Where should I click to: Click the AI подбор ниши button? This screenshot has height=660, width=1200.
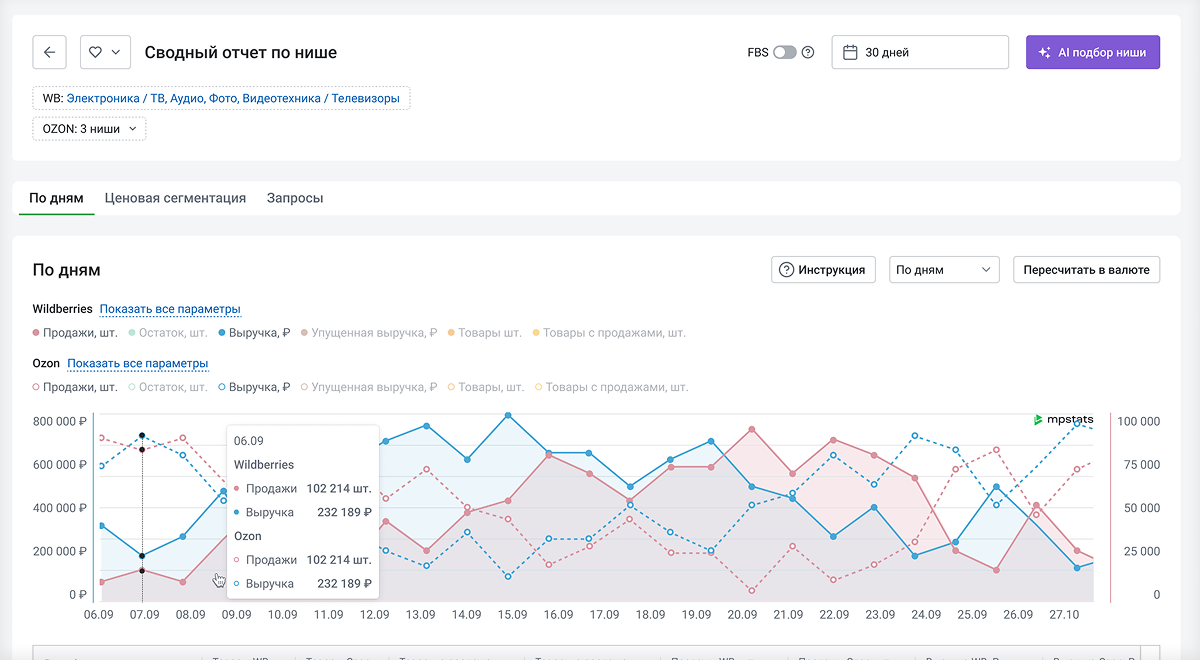click(1093, 52)
